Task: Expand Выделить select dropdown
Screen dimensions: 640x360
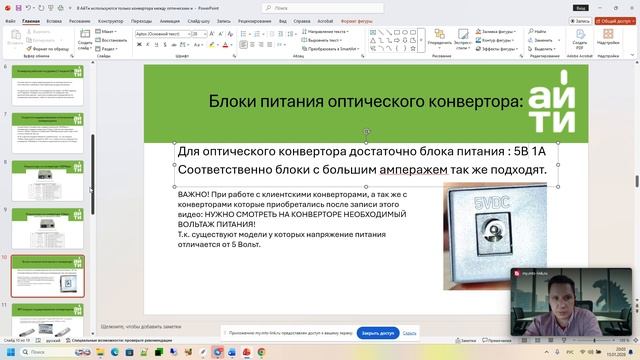Action: pos(542,49)
